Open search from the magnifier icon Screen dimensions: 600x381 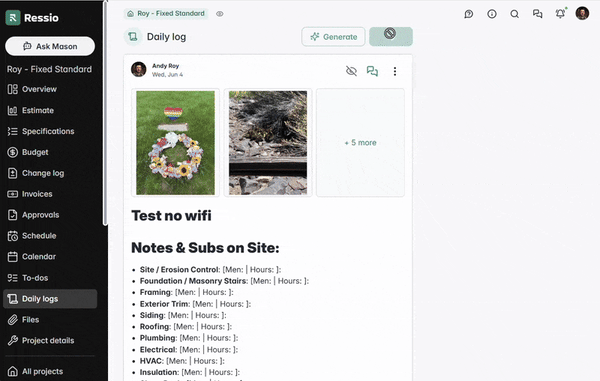[x=515, y=14]
